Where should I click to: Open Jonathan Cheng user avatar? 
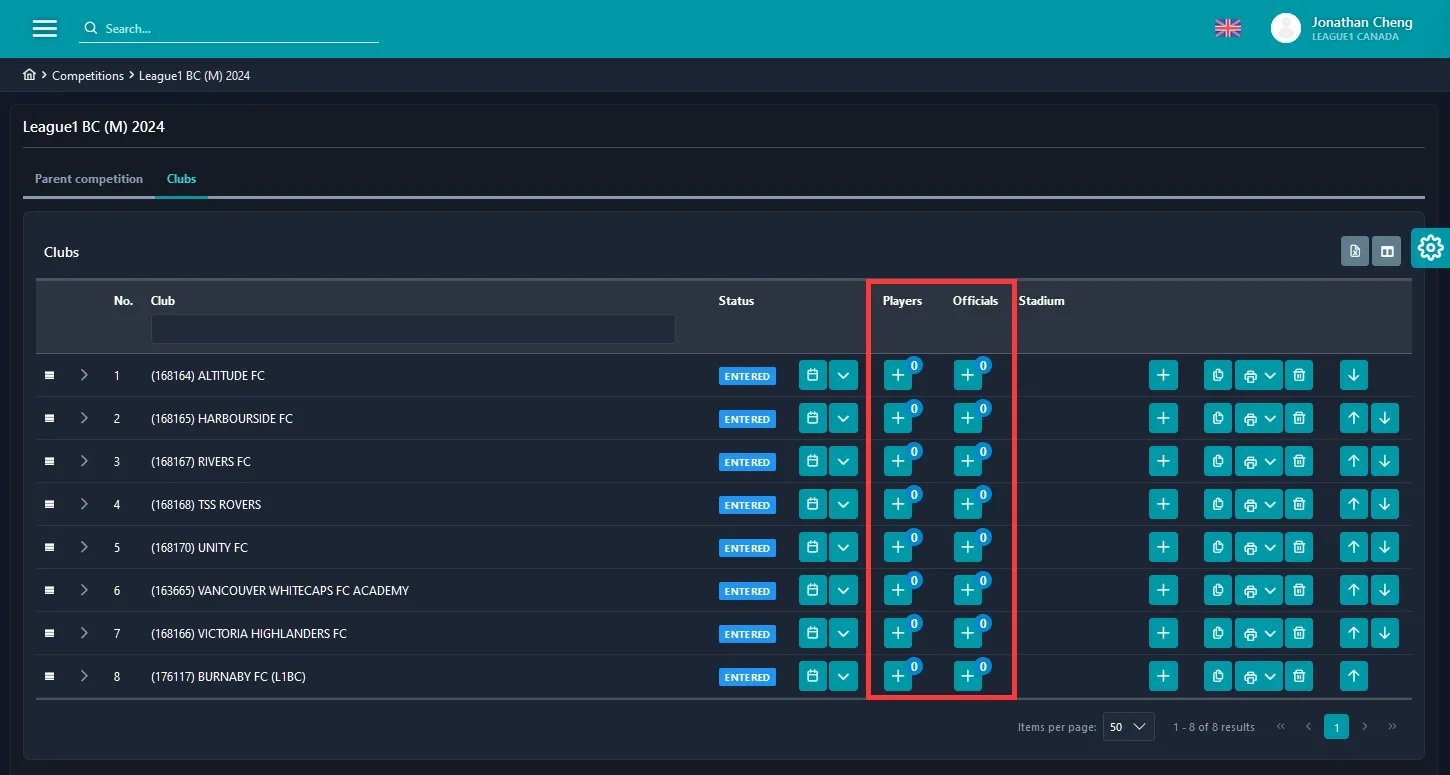point(1286,28)
